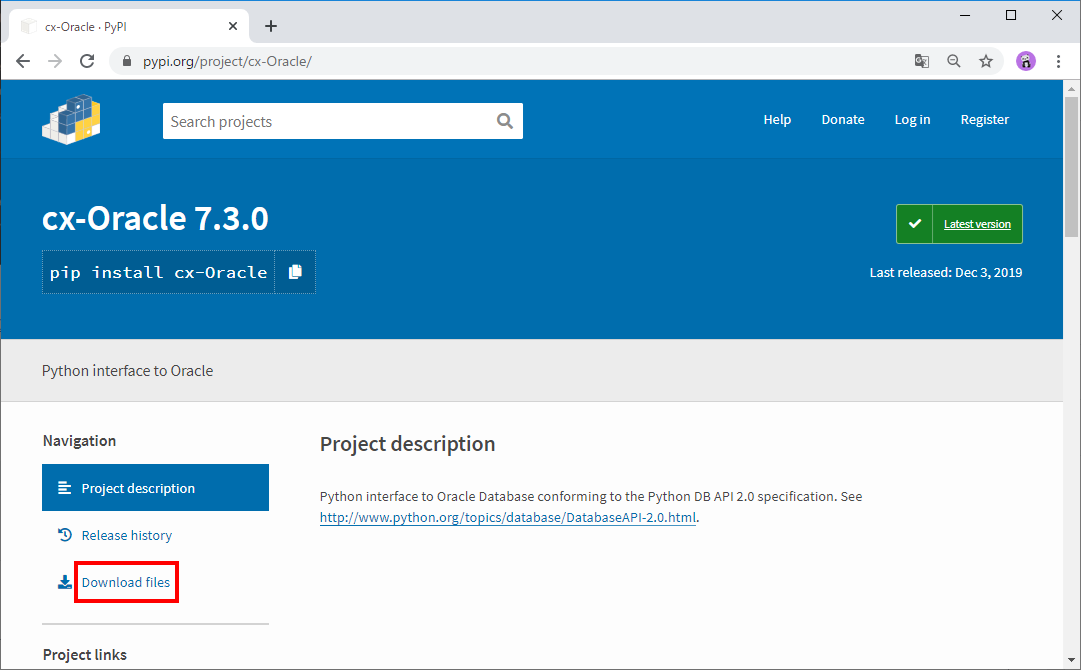Open the Chrome profile avatar
This screenshot has width=1081, height=670.
tap(1026, 61)
